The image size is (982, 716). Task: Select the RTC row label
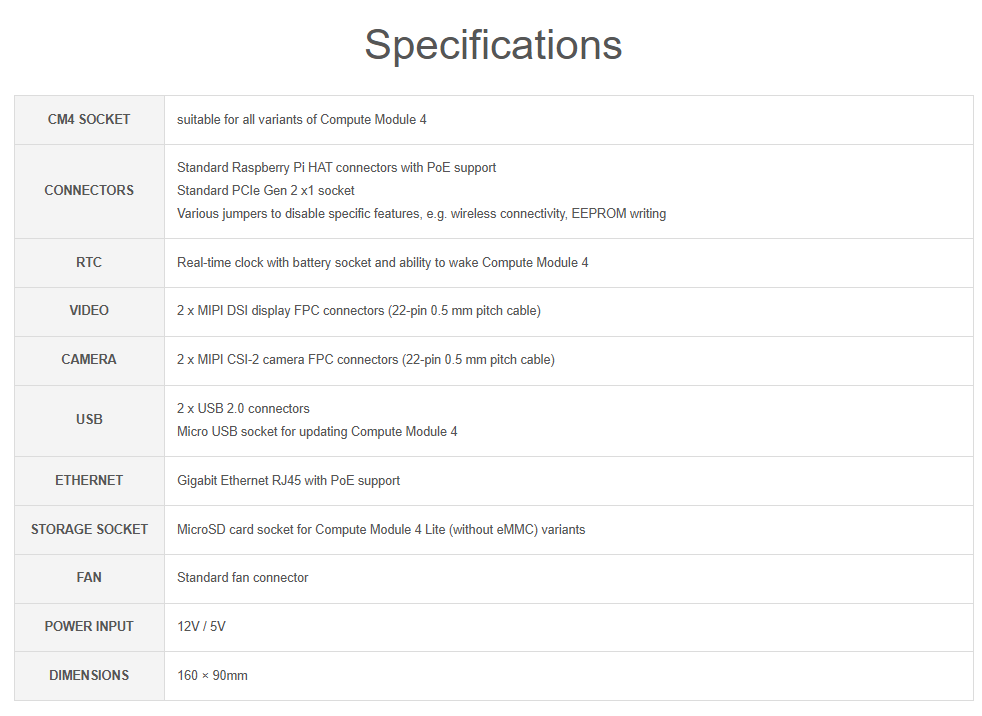point(89,262)
